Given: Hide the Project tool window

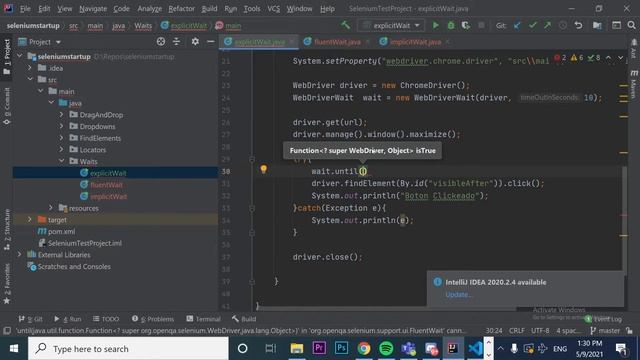Looking at the screenshot, I should pos(210,42).
